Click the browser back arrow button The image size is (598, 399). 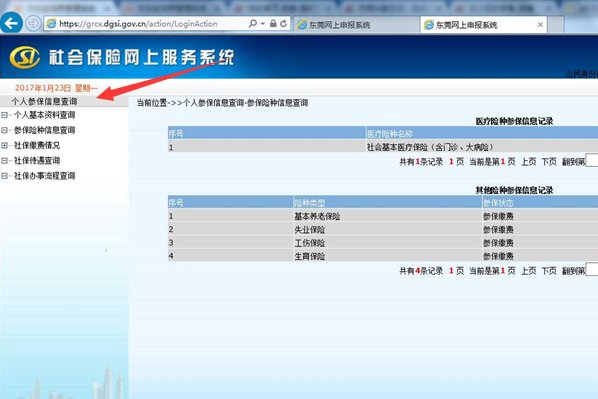tap(11, 23)
